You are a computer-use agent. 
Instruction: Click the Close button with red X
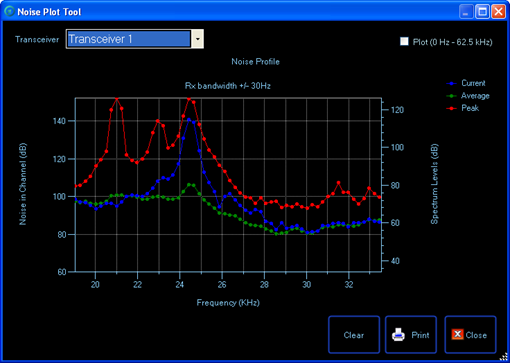pos(470,335)
